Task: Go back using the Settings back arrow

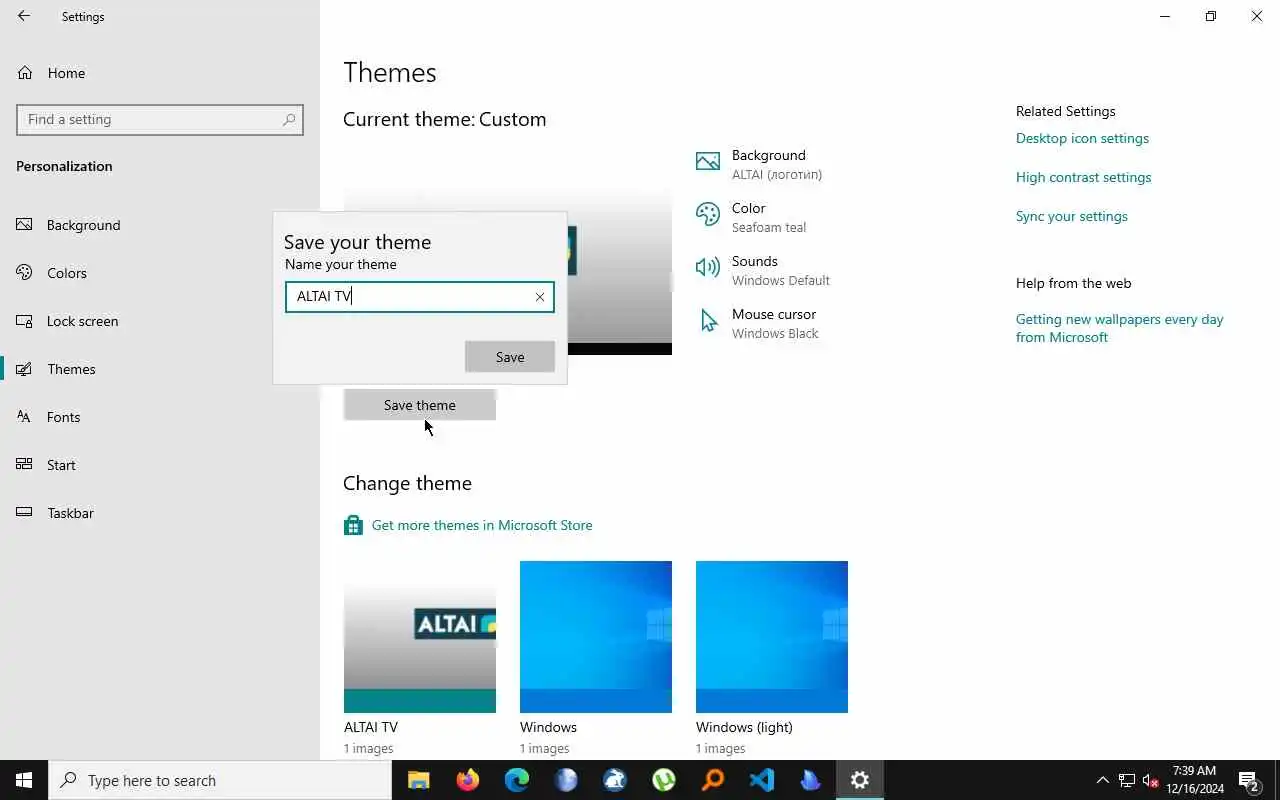Action: 24,16
